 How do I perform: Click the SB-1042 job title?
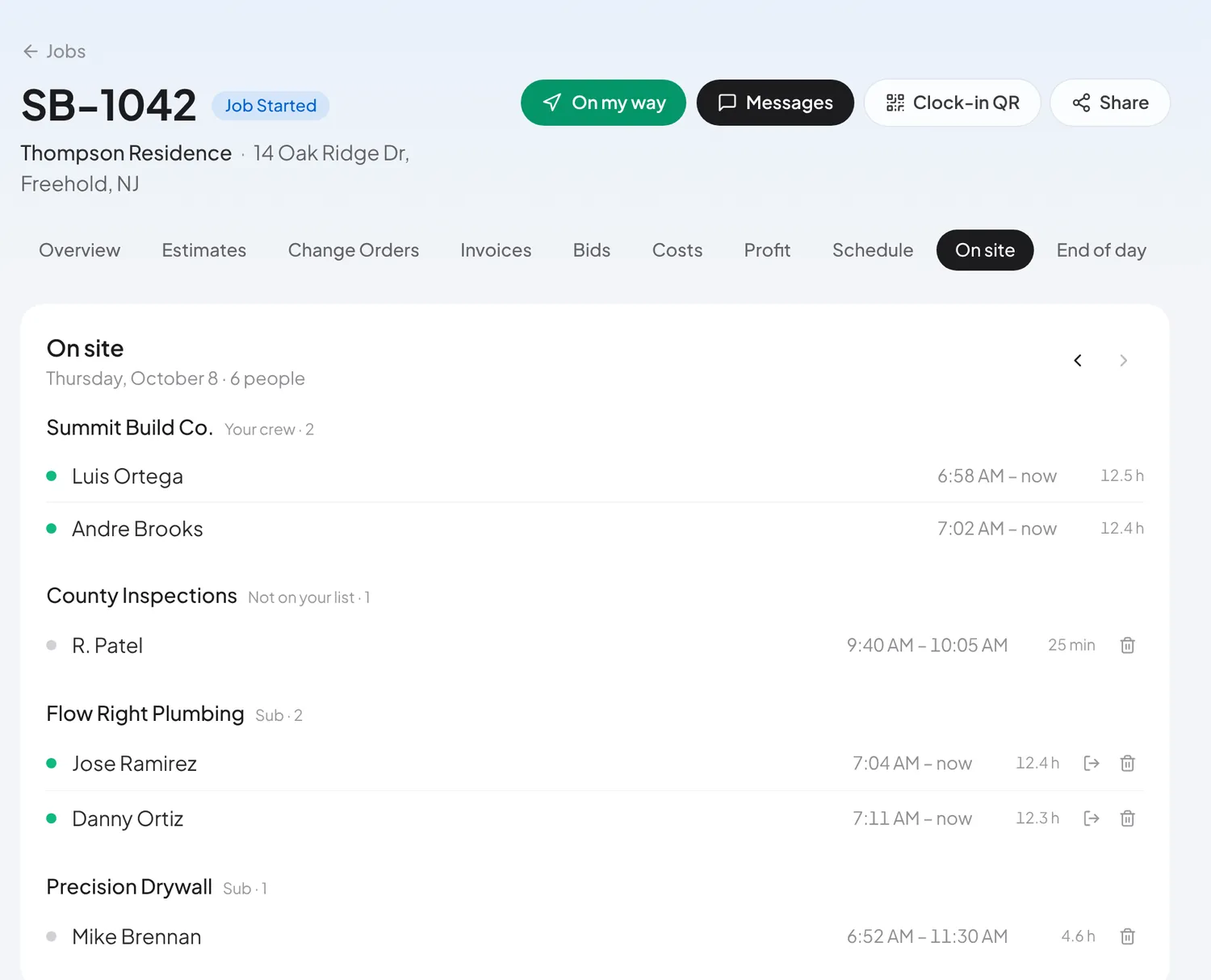click(x=109, y=106)
